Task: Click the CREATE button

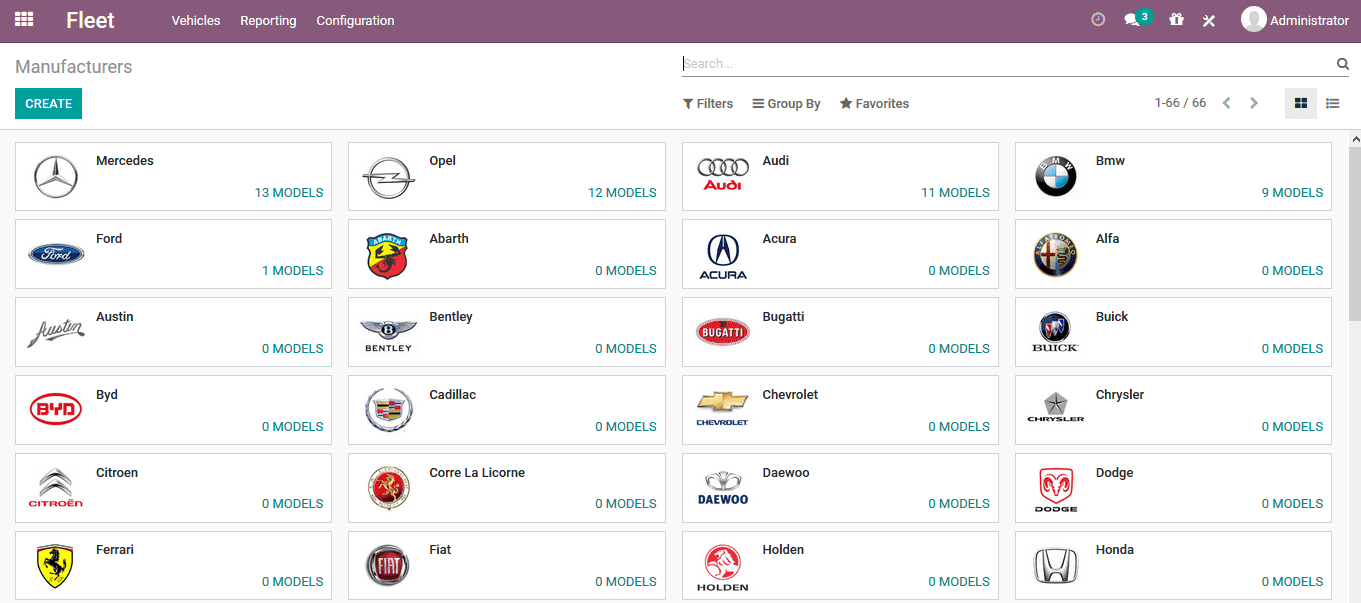Action: (x=48, y=104)
